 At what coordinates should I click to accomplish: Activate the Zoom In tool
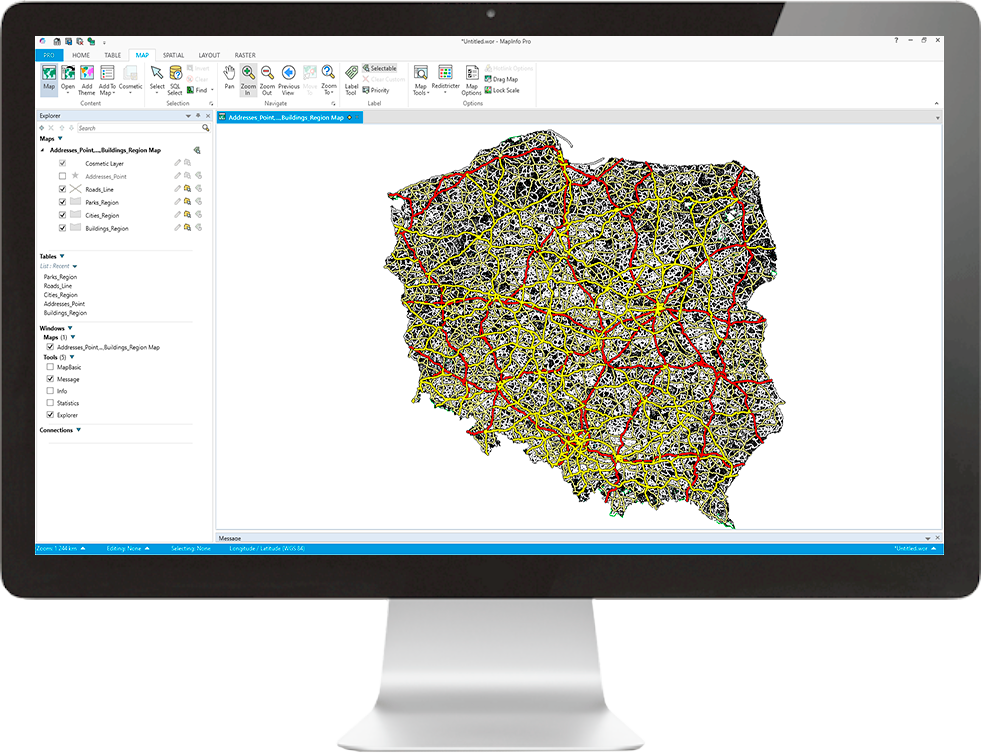click(x=248, y=77)
